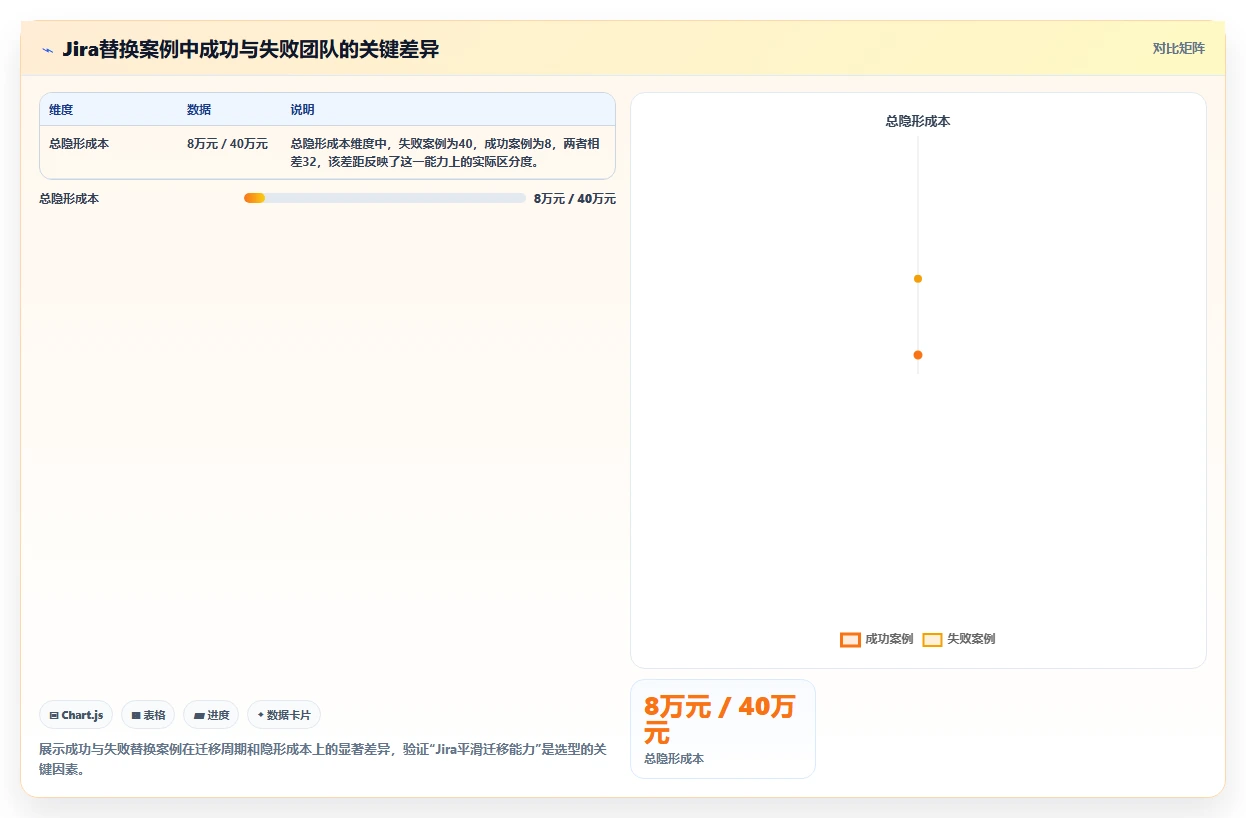This screenshot has width=1246, height=818.
Task: Click the description text about 失败案例为40
Action: (x=445, y=153)
